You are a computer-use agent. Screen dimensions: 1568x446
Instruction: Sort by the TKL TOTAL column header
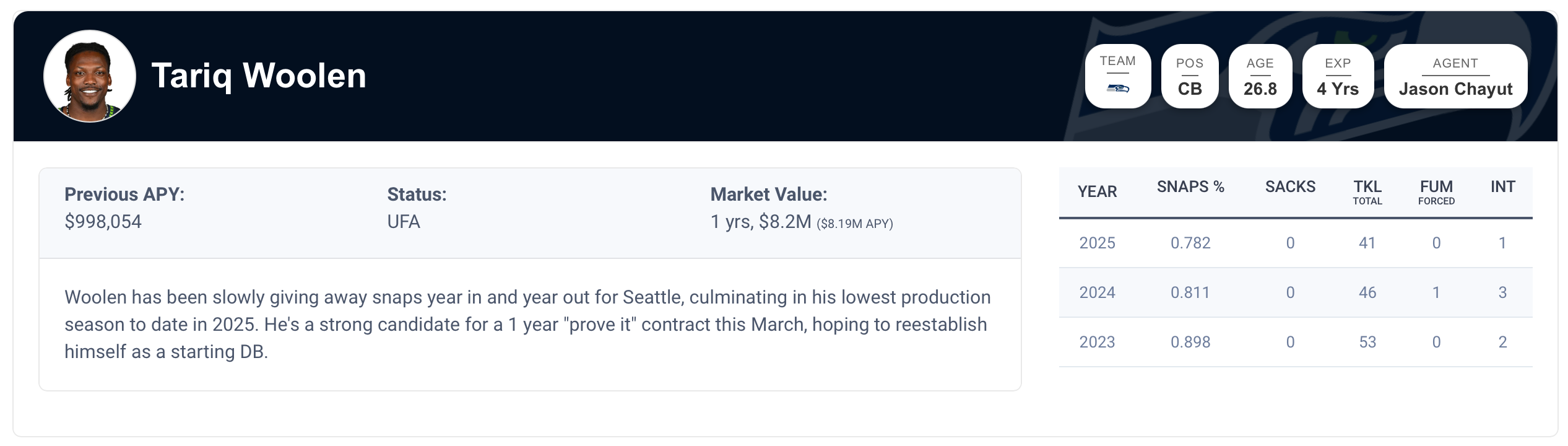1367,192
